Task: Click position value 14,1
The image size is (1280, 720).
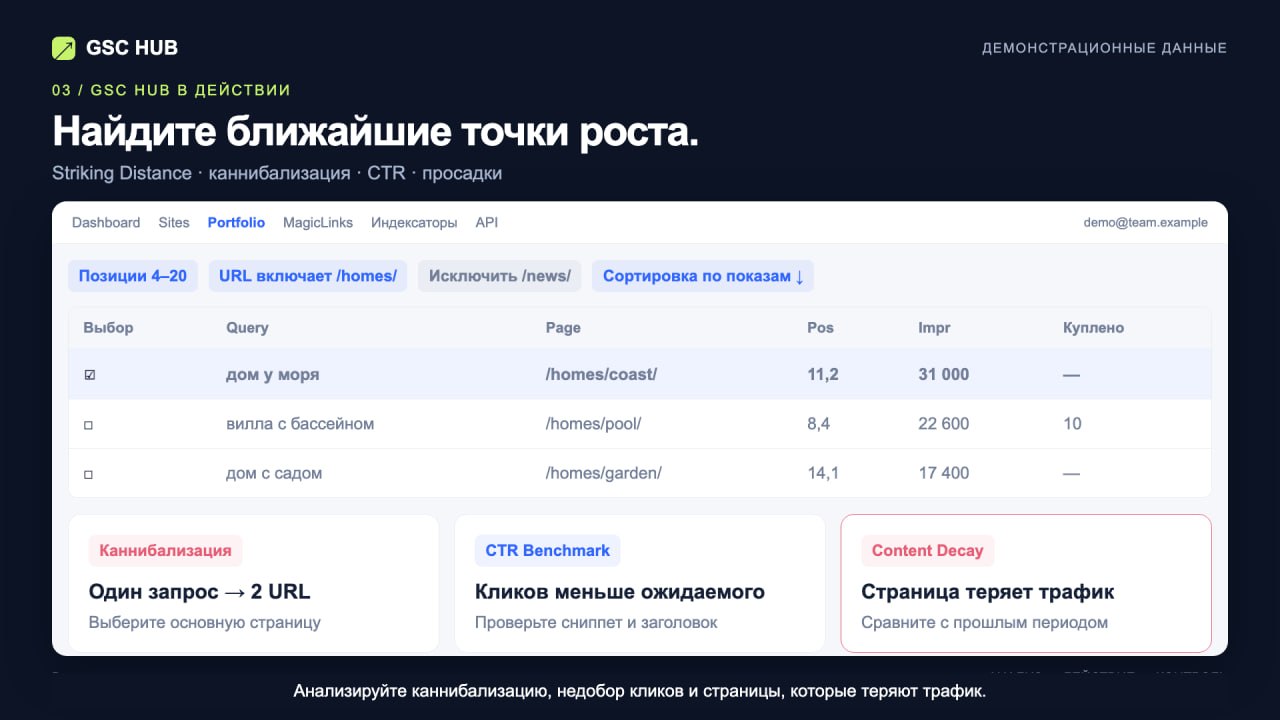Action: point(823,473)
